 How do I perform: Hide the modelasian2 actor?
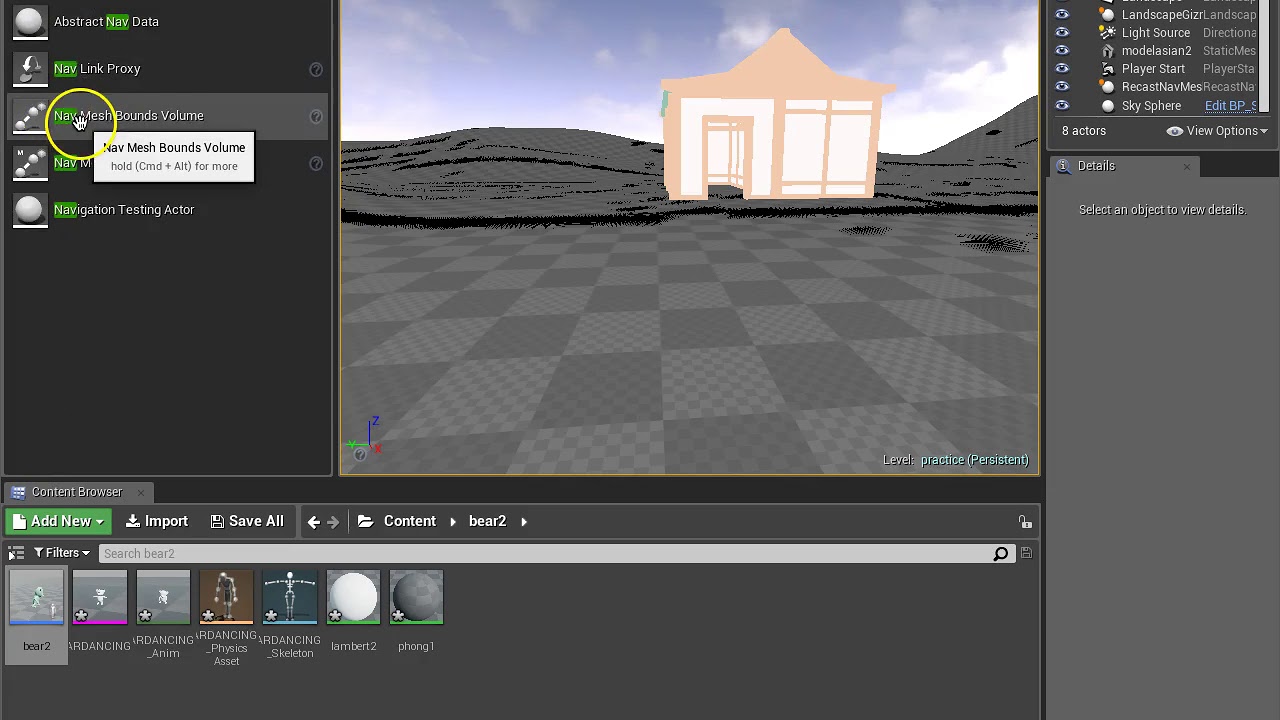point(1062,50)
